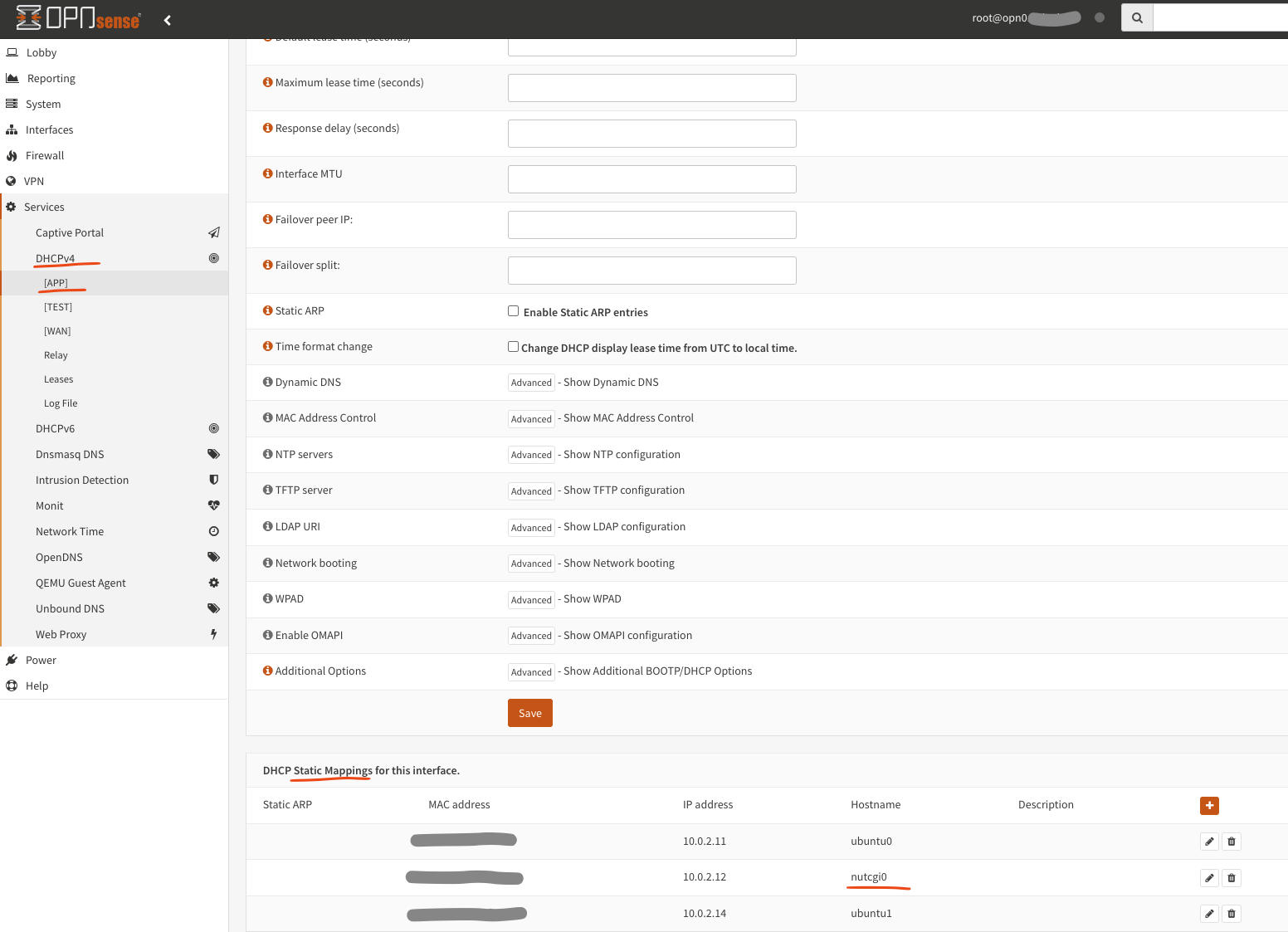Delete the nutcgi0 mapping trash icon
This screenshot has width=1288, height=932.
tap(1232, 878)
